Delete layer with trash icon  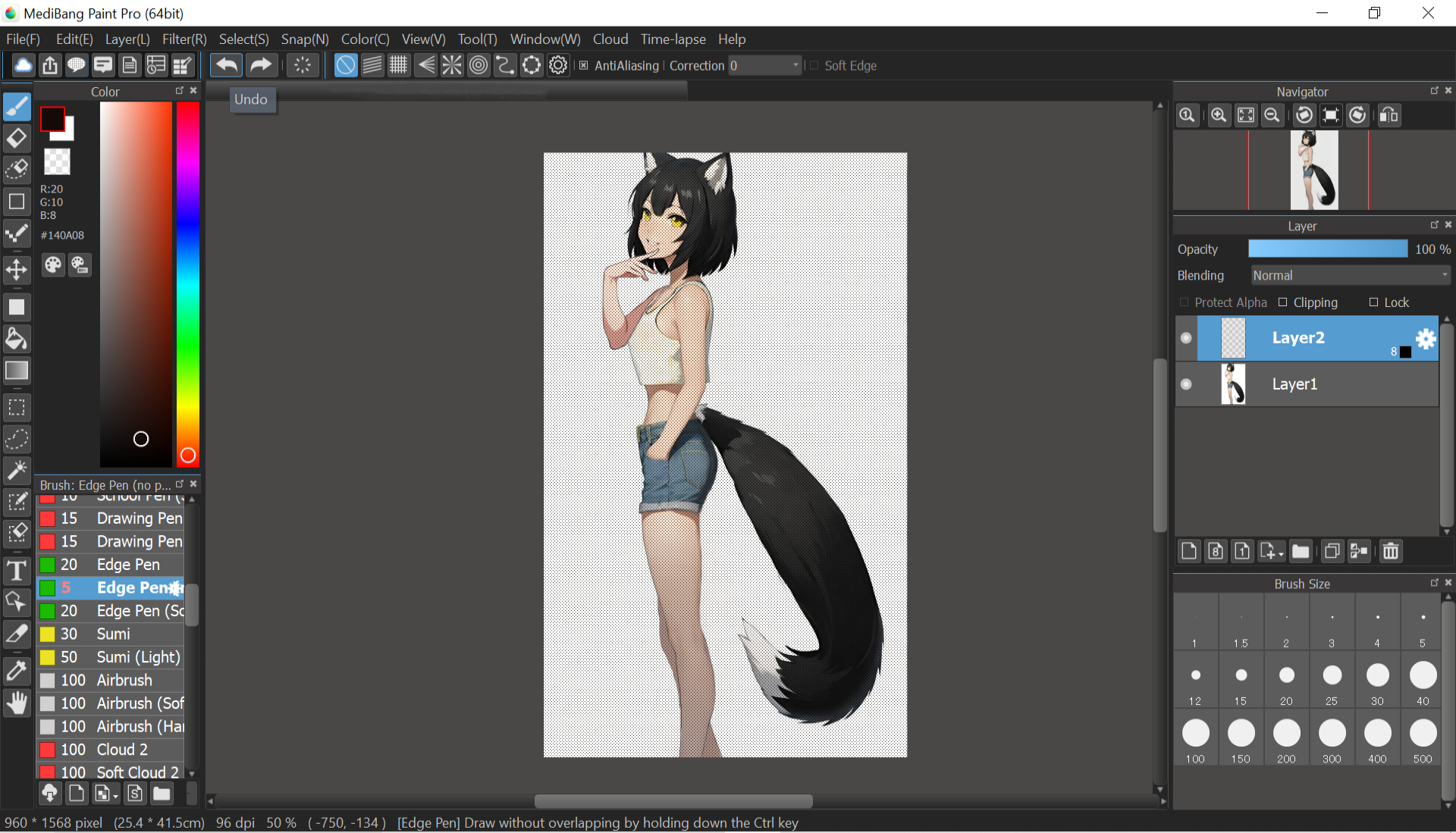pos(1390,551)
